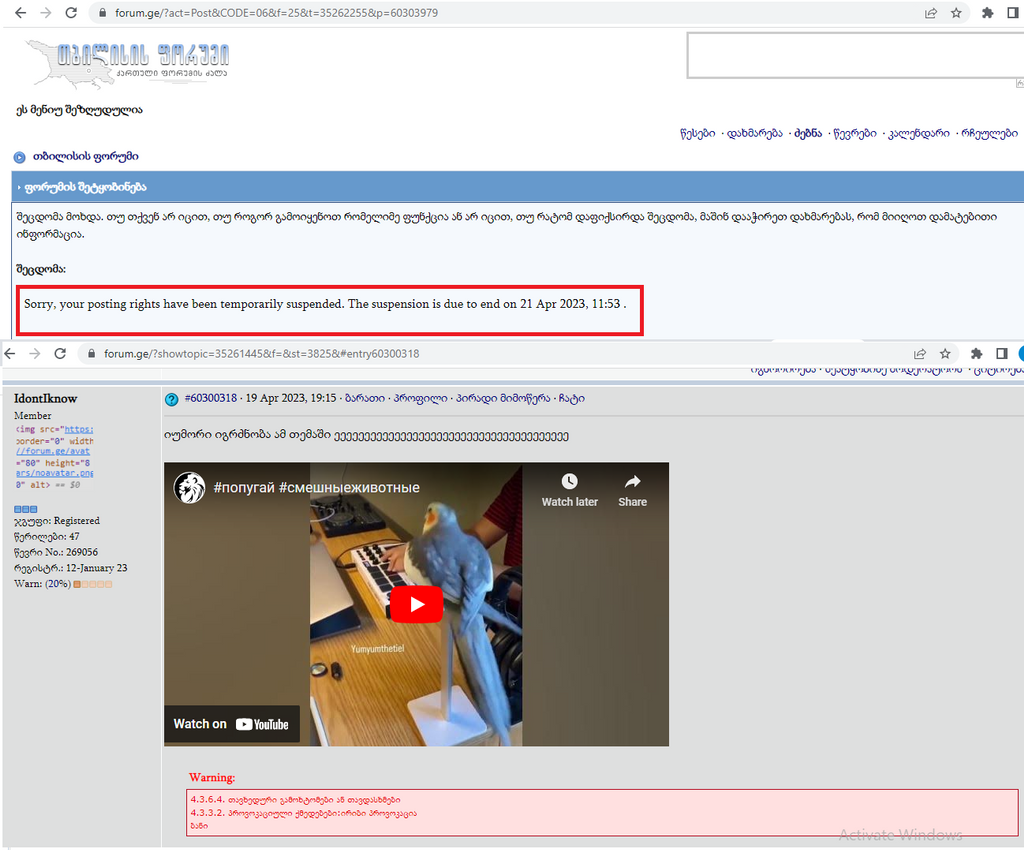Open the YouTube channel lion avatar

click(x=189, y=488)
